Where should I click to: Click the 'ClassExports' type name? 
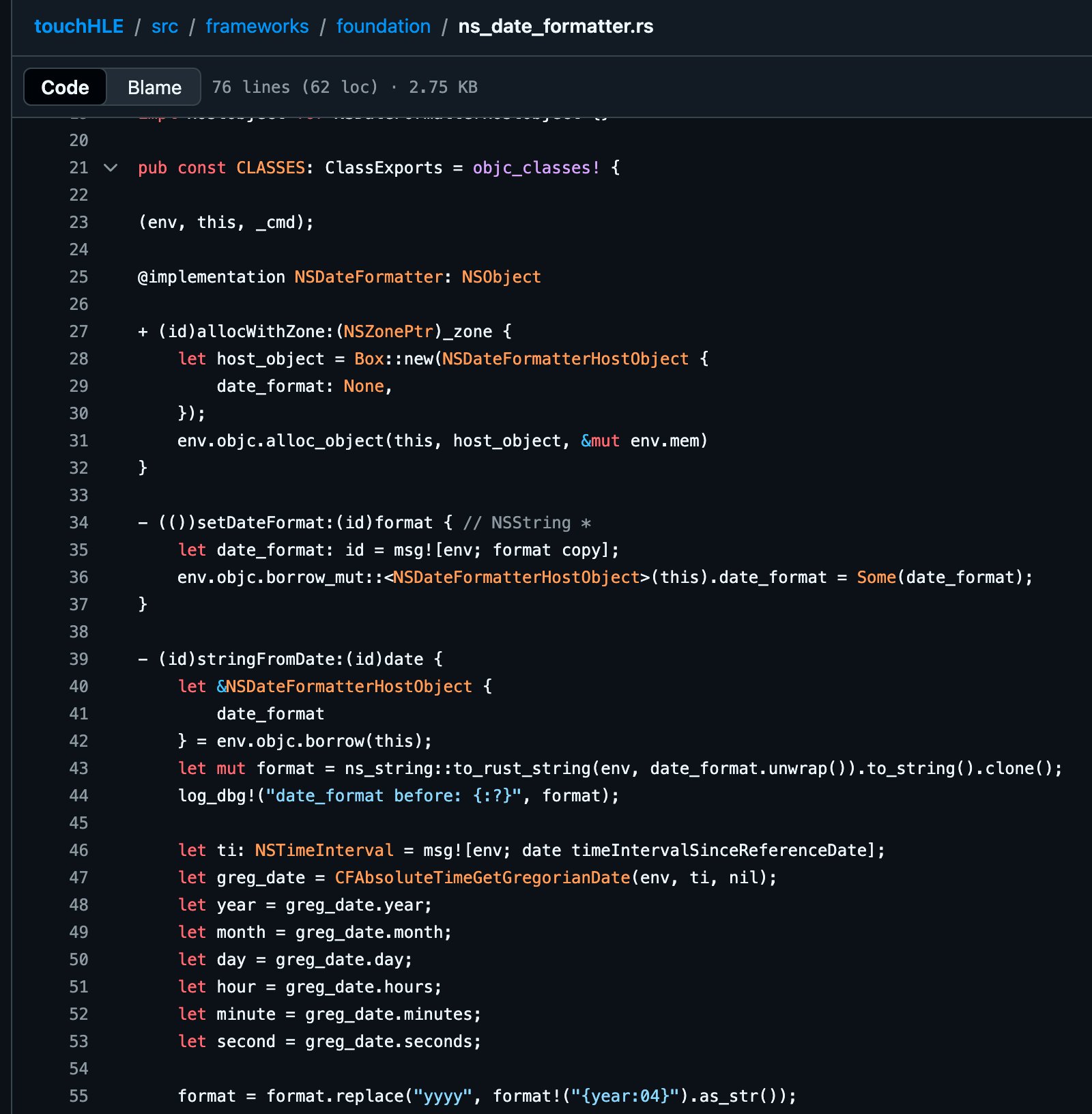tap(384, 168)
